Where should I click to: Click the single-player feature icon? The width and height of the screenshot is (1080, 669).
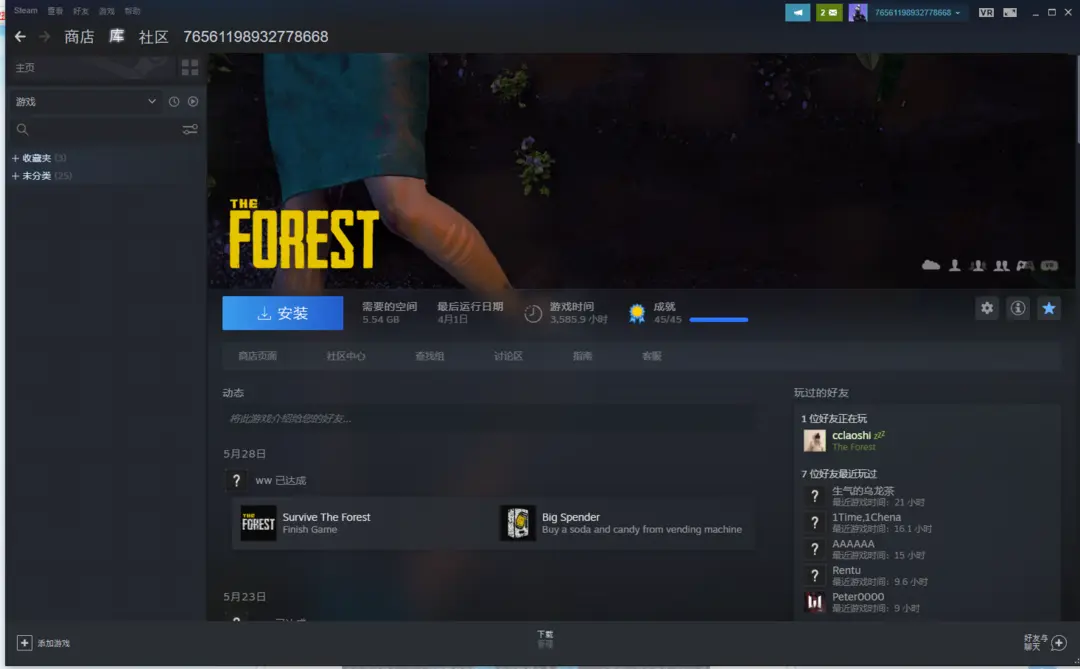(x=955, y=265)
